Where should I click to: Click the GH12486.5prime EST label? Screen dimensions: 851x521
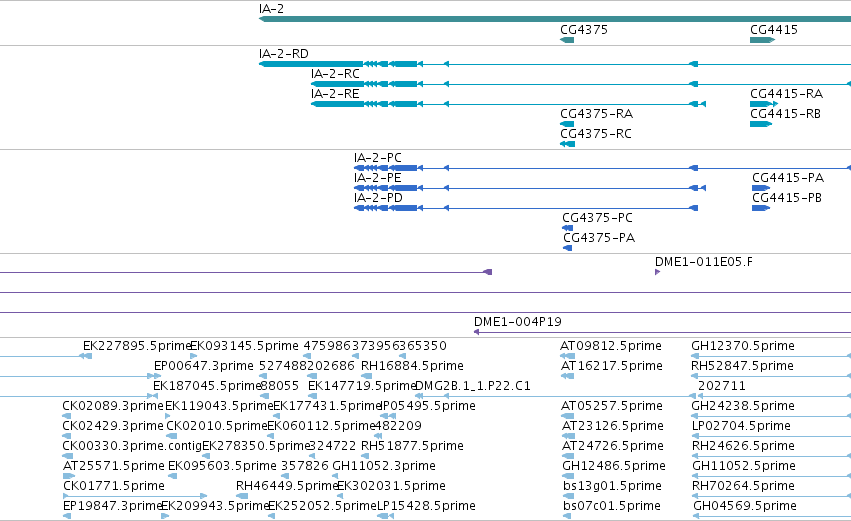pos(614,467)
